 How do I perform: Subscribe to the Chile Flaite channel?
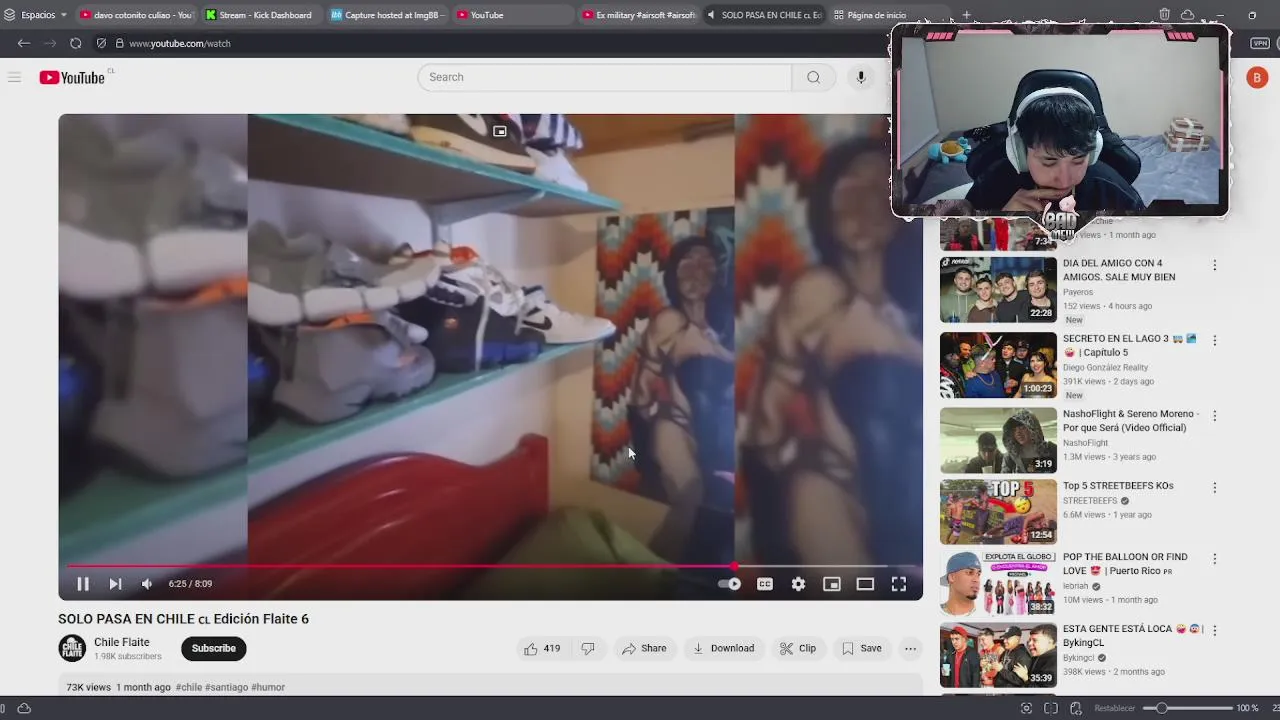pos(214,648)
